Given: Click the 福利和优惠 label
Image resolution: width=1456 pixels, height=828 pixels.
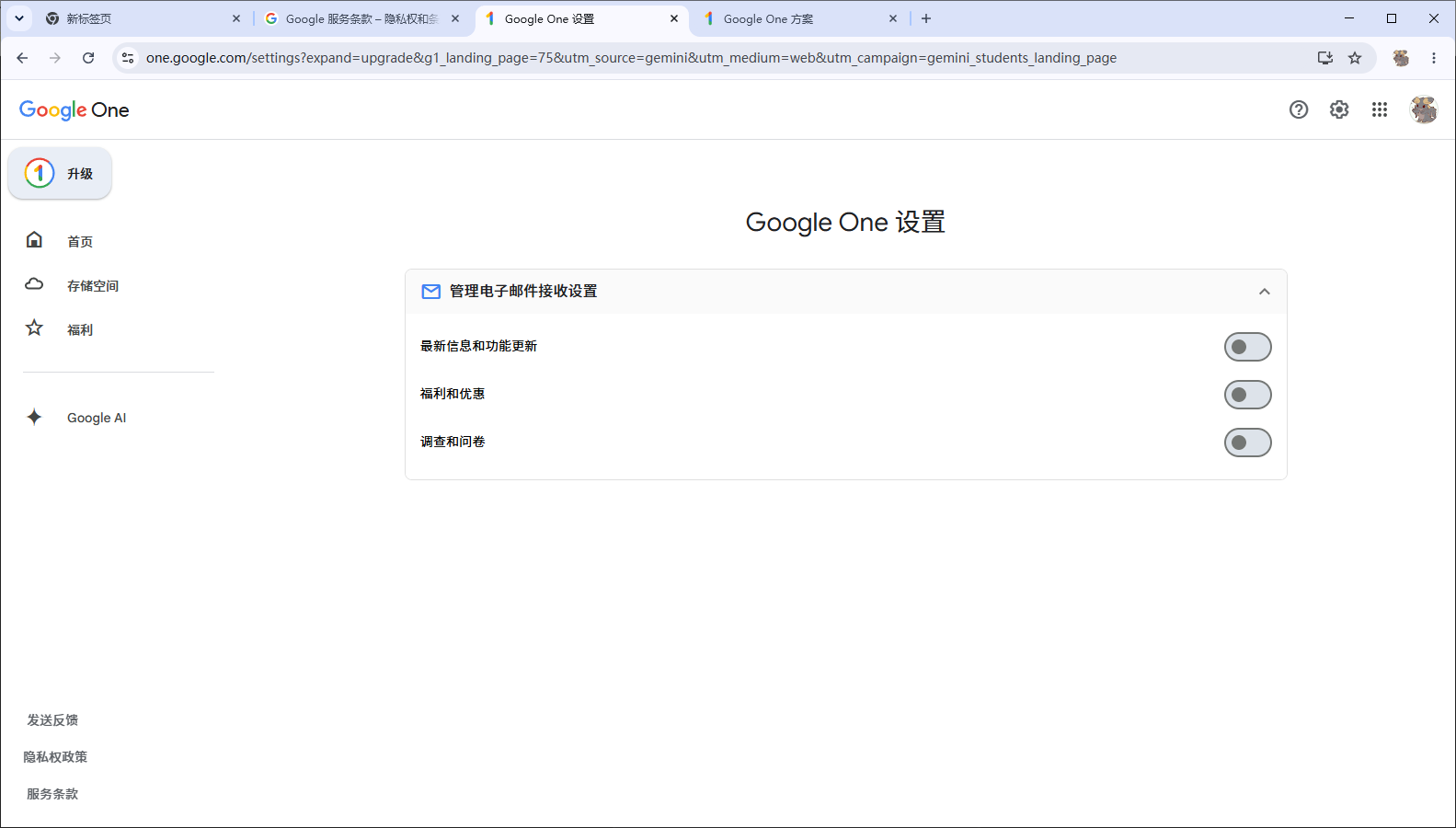Looking at the screenshot, I should (453, 394).
